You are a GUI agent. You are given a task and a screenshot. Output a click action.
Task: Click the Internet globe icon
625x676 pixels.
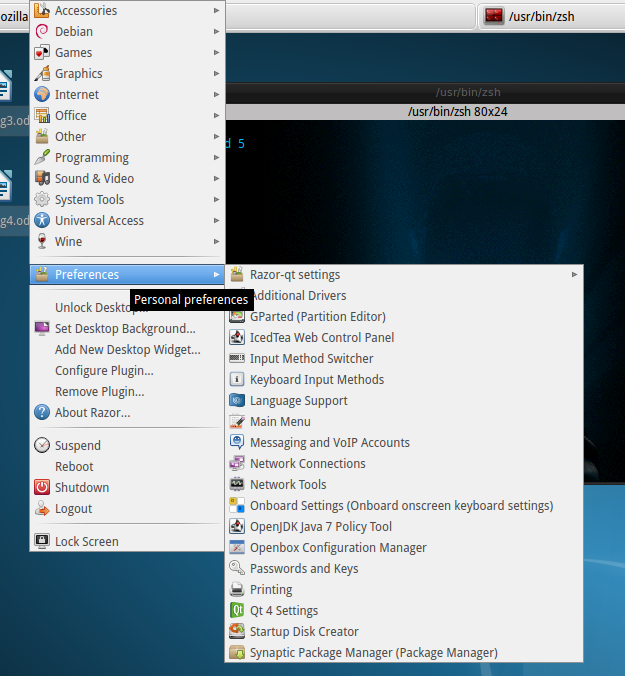click(42, 94)
